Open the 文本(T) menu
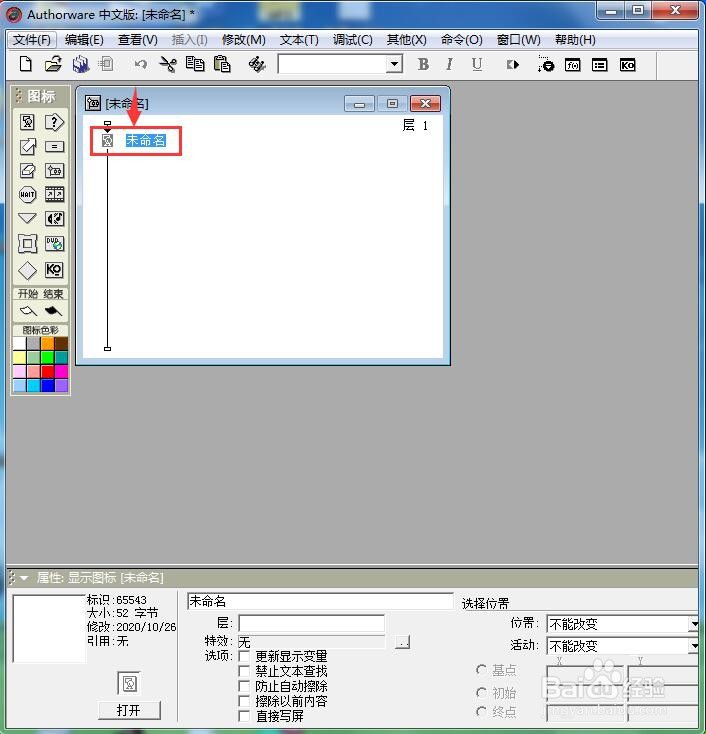Screen dimensions: 706x734 tap(299, 40)
